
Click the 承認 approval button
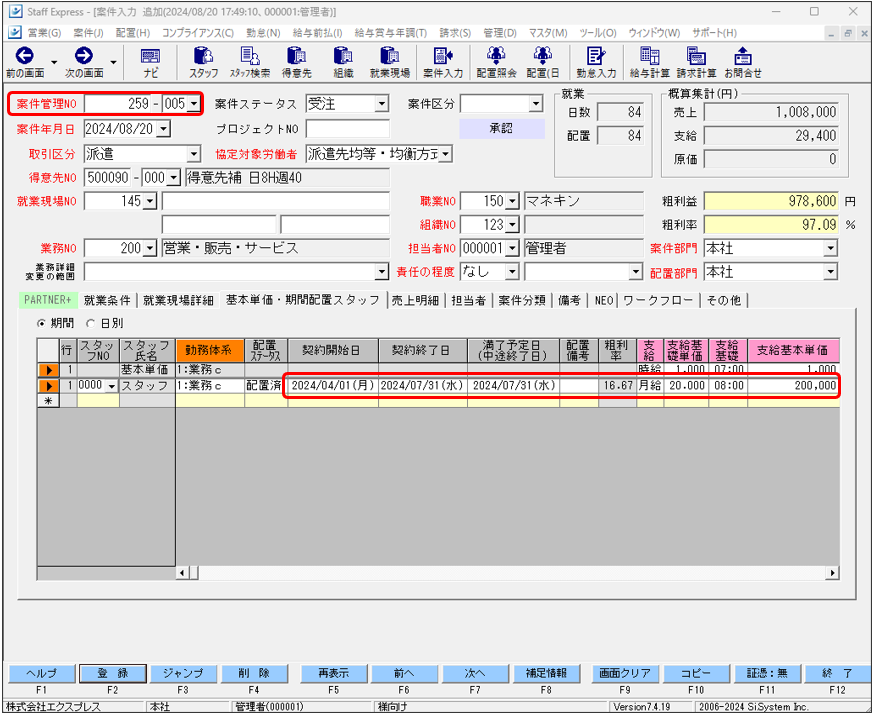(502, 129)
